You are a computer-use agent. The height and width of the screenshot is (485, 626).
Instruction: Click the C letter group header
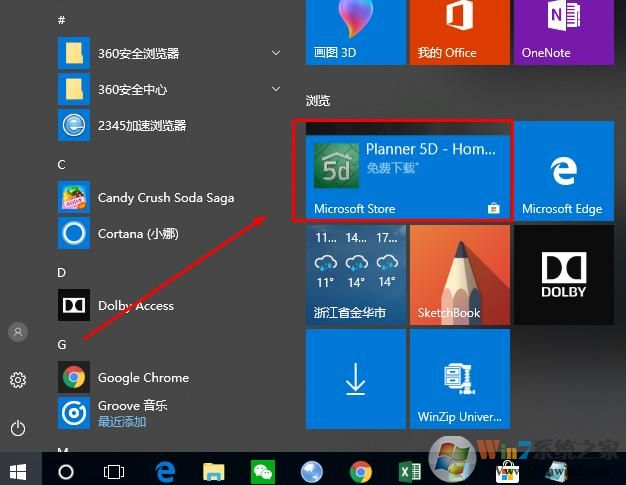point(61,164)
